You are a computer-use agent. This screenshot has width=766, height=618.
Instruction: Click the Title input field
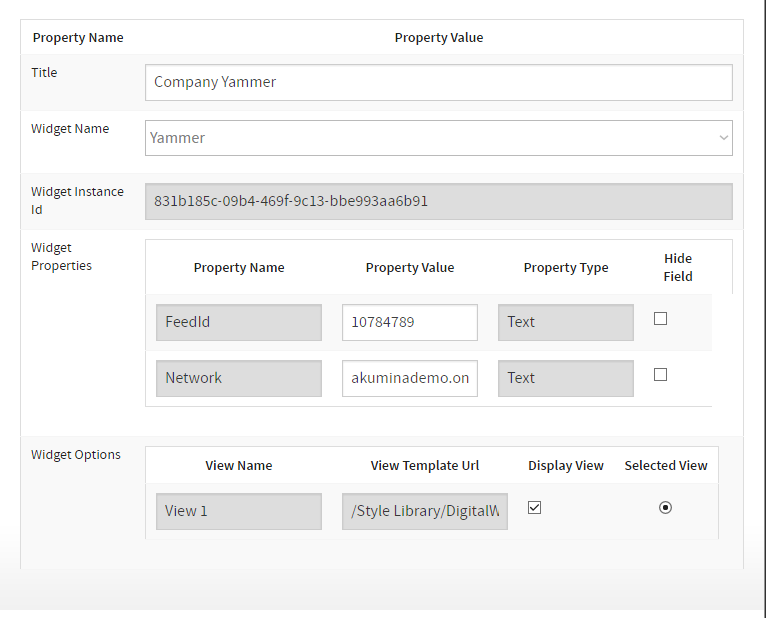pos(438,83)
